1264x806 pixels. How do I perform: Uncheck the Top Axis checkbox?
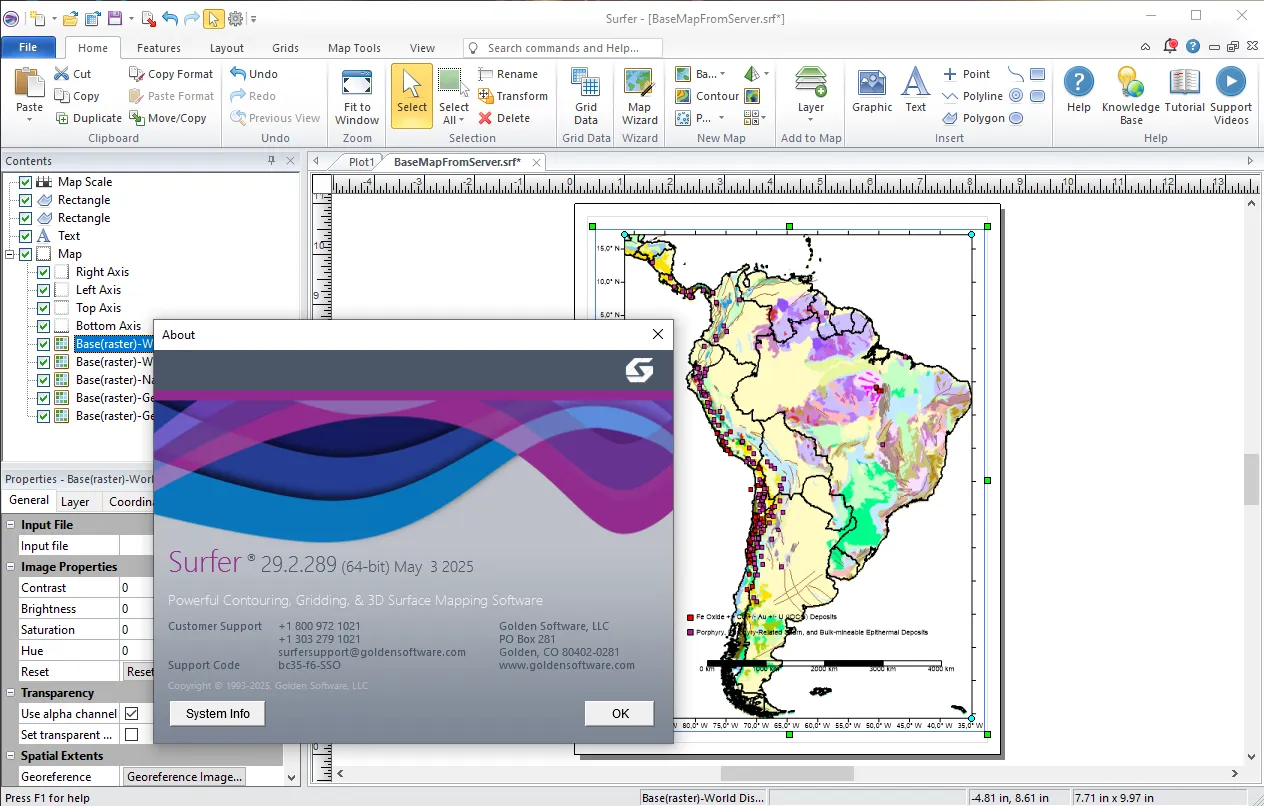(44, 308)
